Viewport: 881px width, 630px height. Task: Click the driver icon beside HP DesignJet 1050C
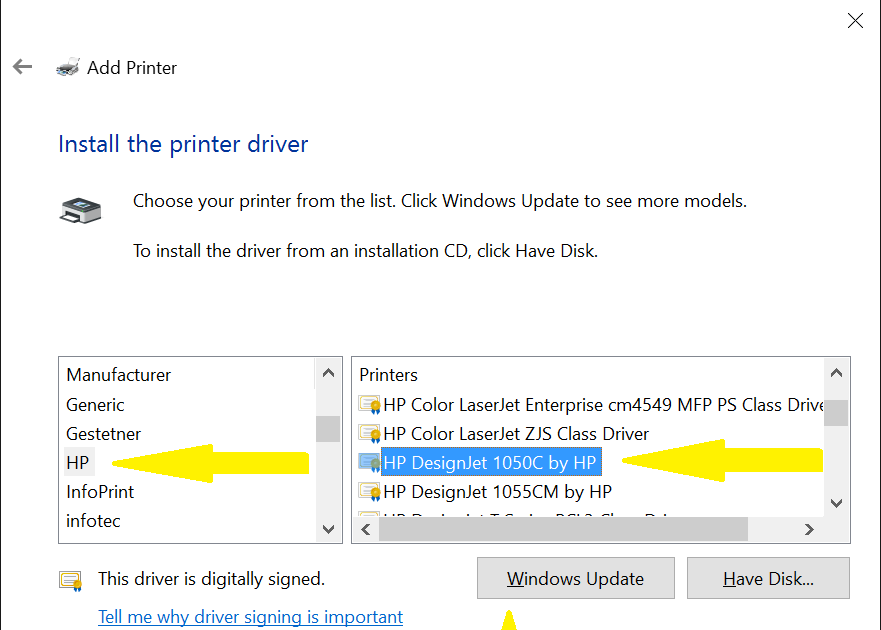369,463
